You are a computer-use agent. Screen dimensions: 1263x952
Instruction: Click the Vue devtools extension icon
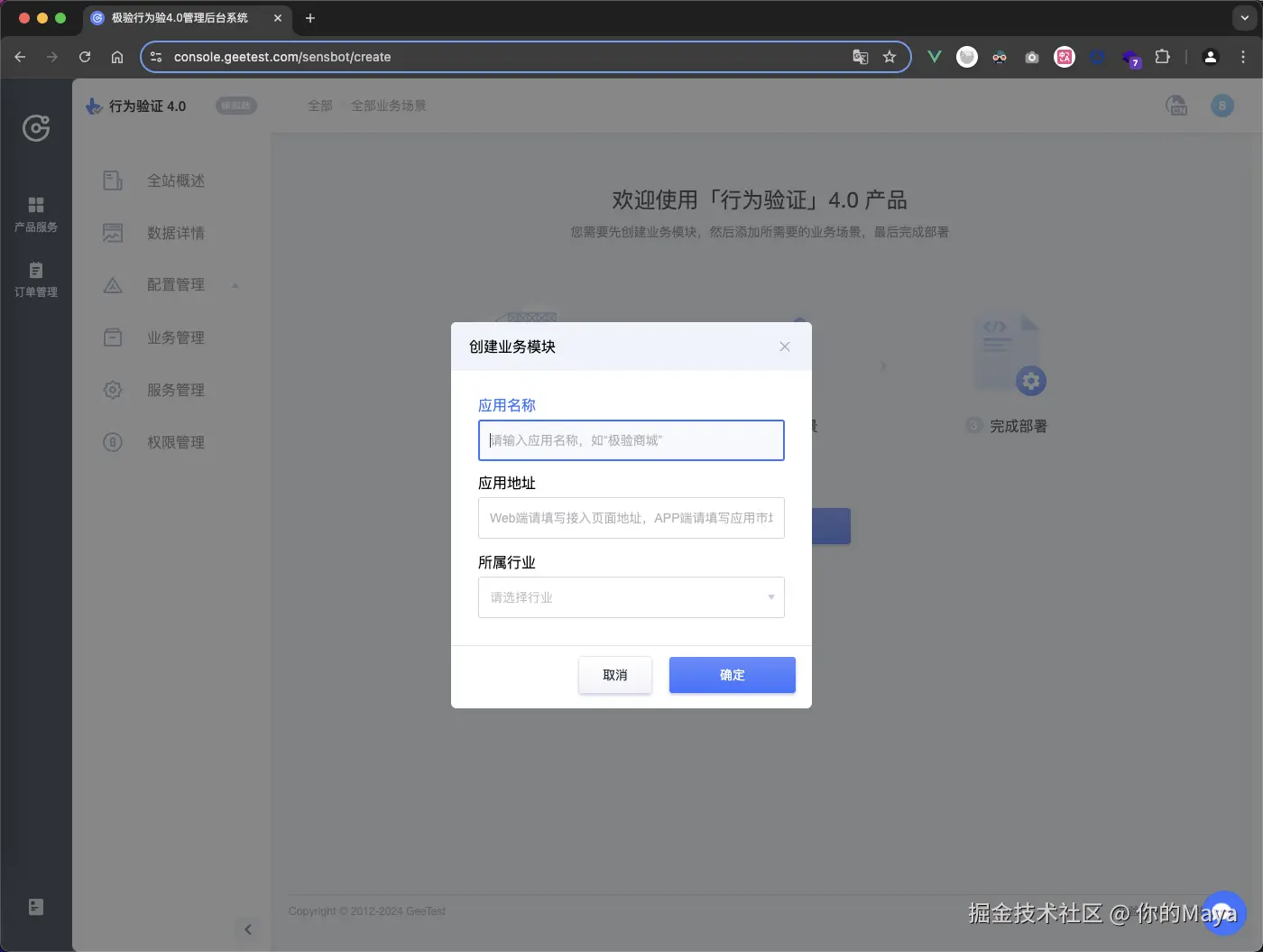(x=935, y=57)
